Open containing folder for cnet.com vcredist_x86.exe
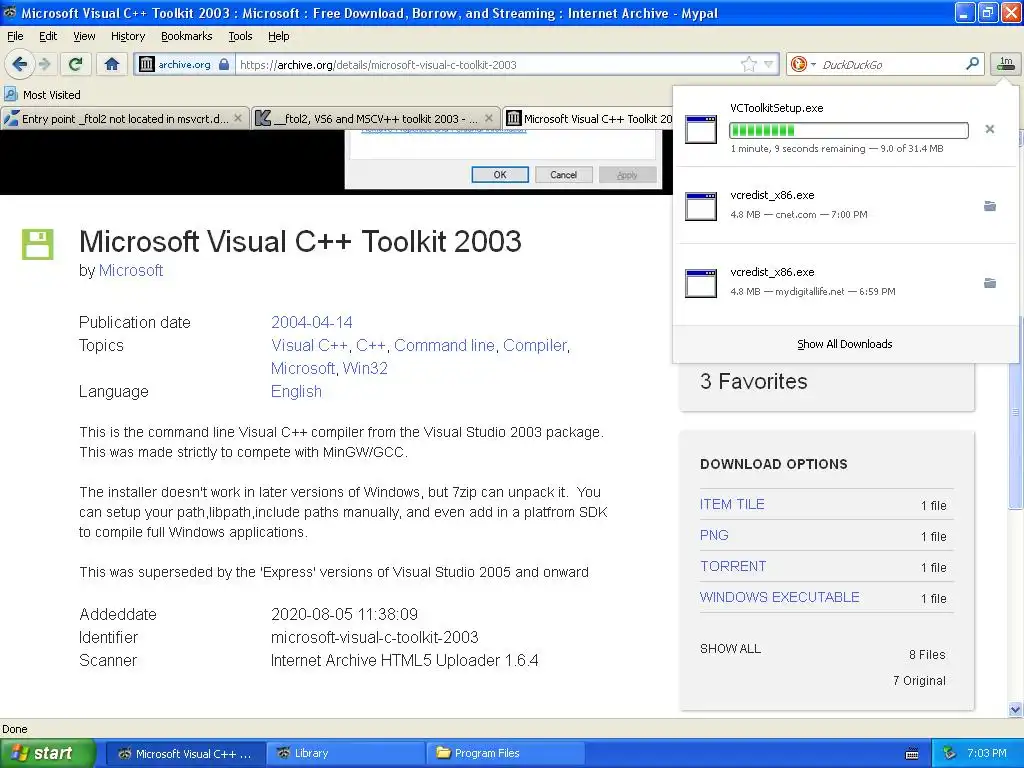This screenshot has height=768, width=1024. pyautogui.click(x=990, y=206)
